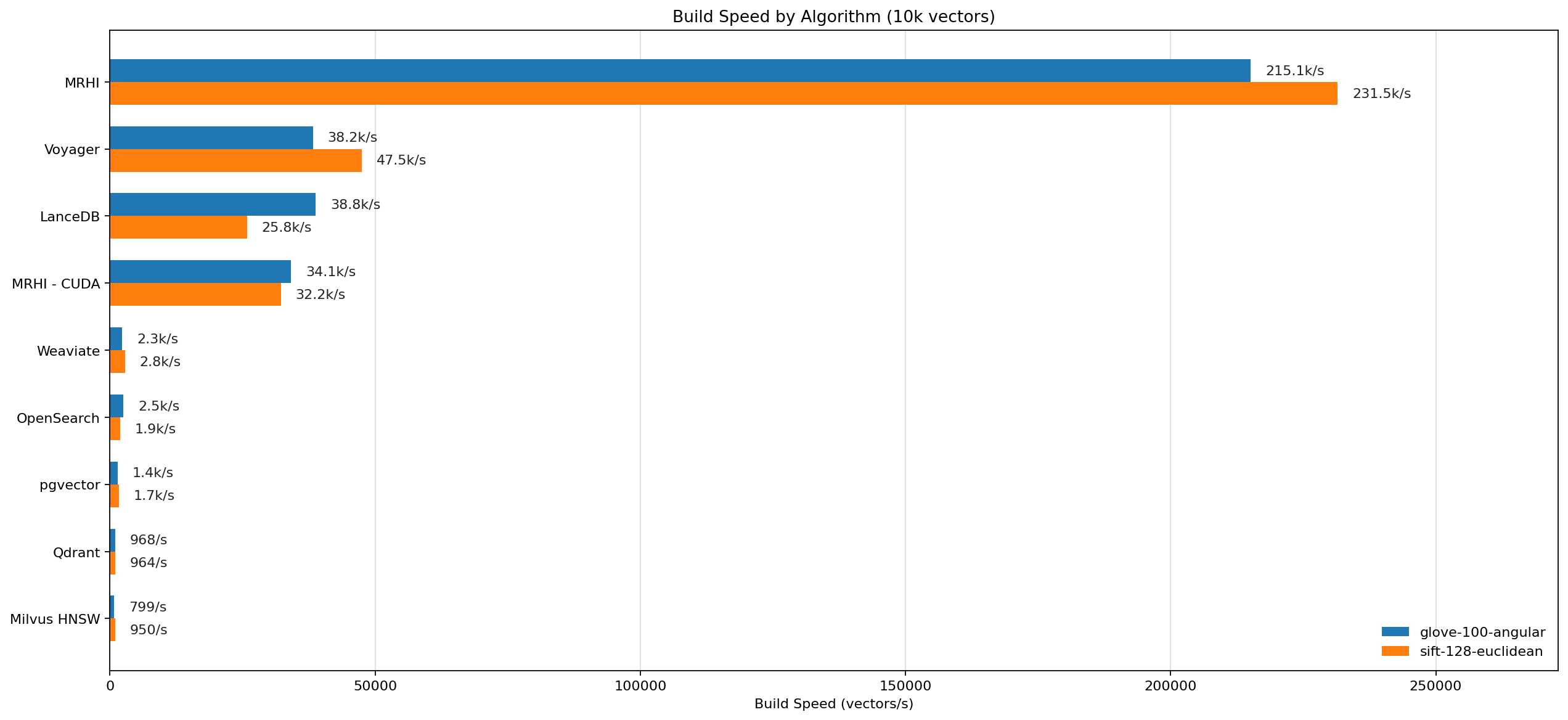The height and width of the screenshot is (720, 1568).
Task: Click the '1.9k/s' value label
Action: (x=155, y=429)
